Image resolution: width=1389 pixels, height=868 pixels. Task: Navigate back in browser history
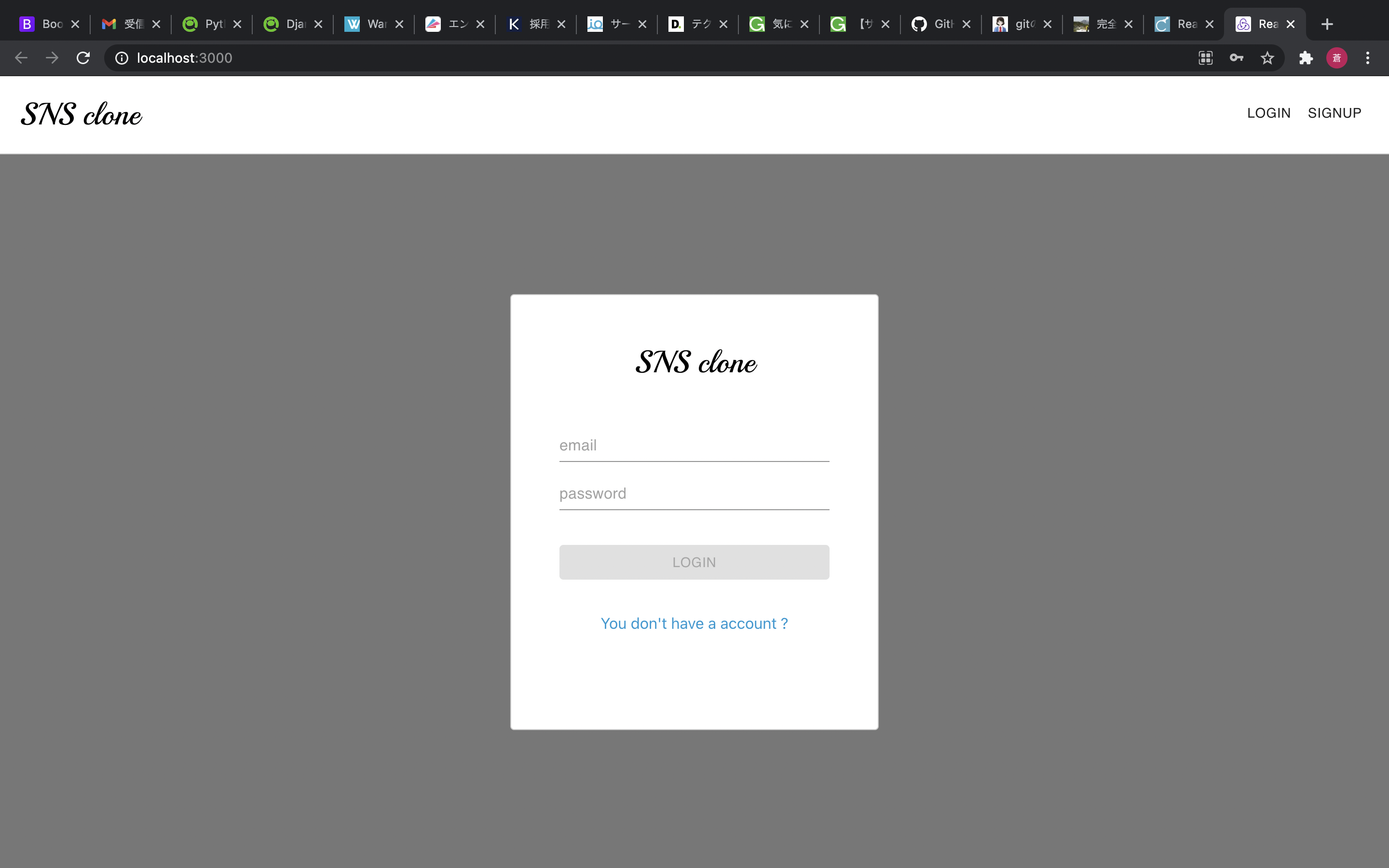[x=21, y=57]
